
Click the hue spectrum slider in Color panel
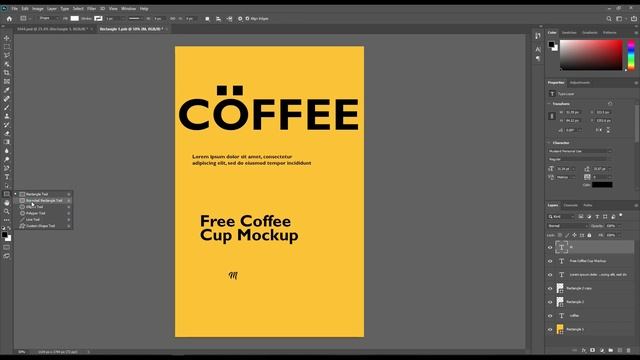[x=631, y=55]
